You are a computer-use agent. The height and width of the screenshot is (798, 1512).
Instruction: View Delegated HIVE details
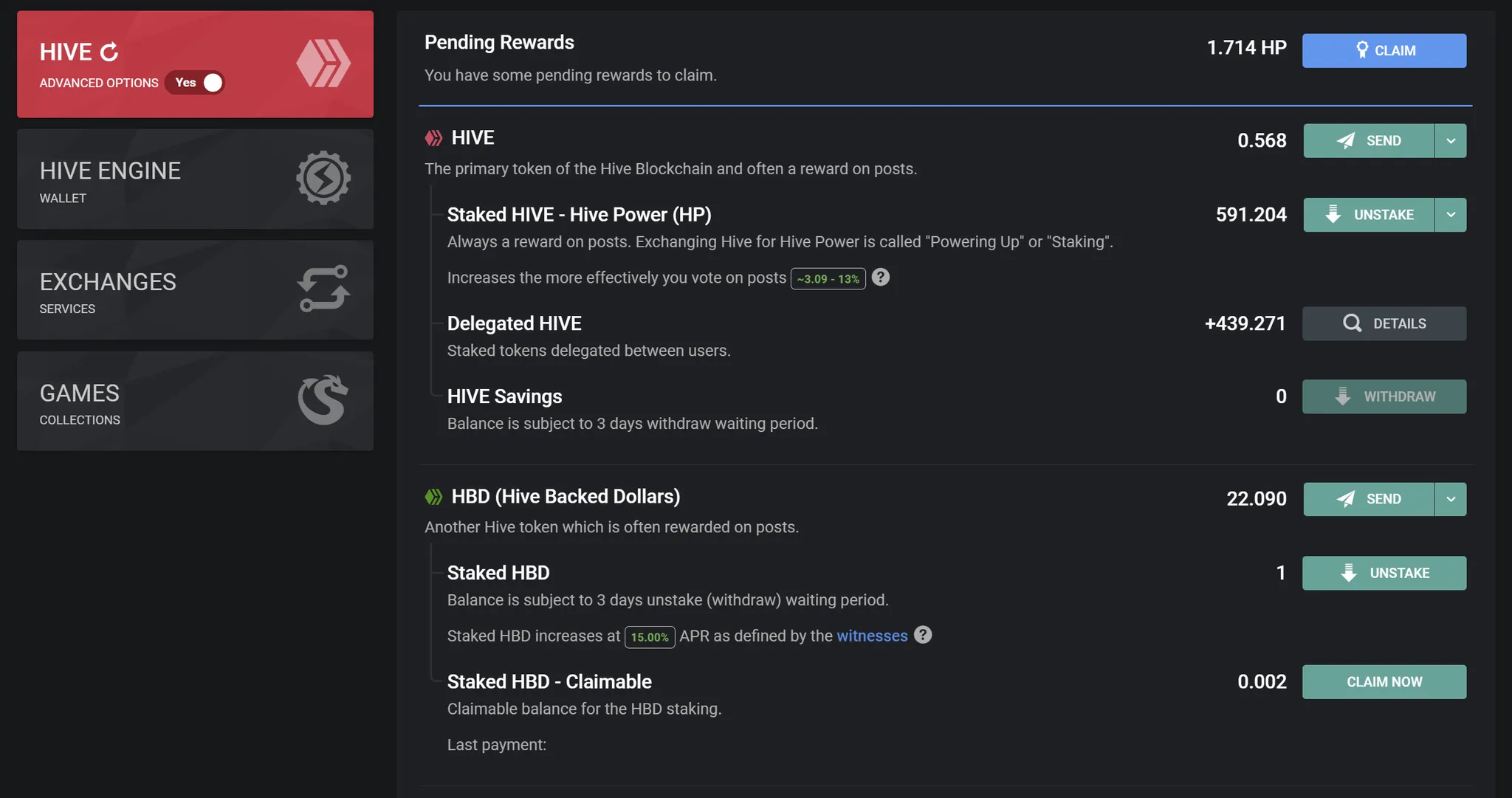click(1384, 323)
